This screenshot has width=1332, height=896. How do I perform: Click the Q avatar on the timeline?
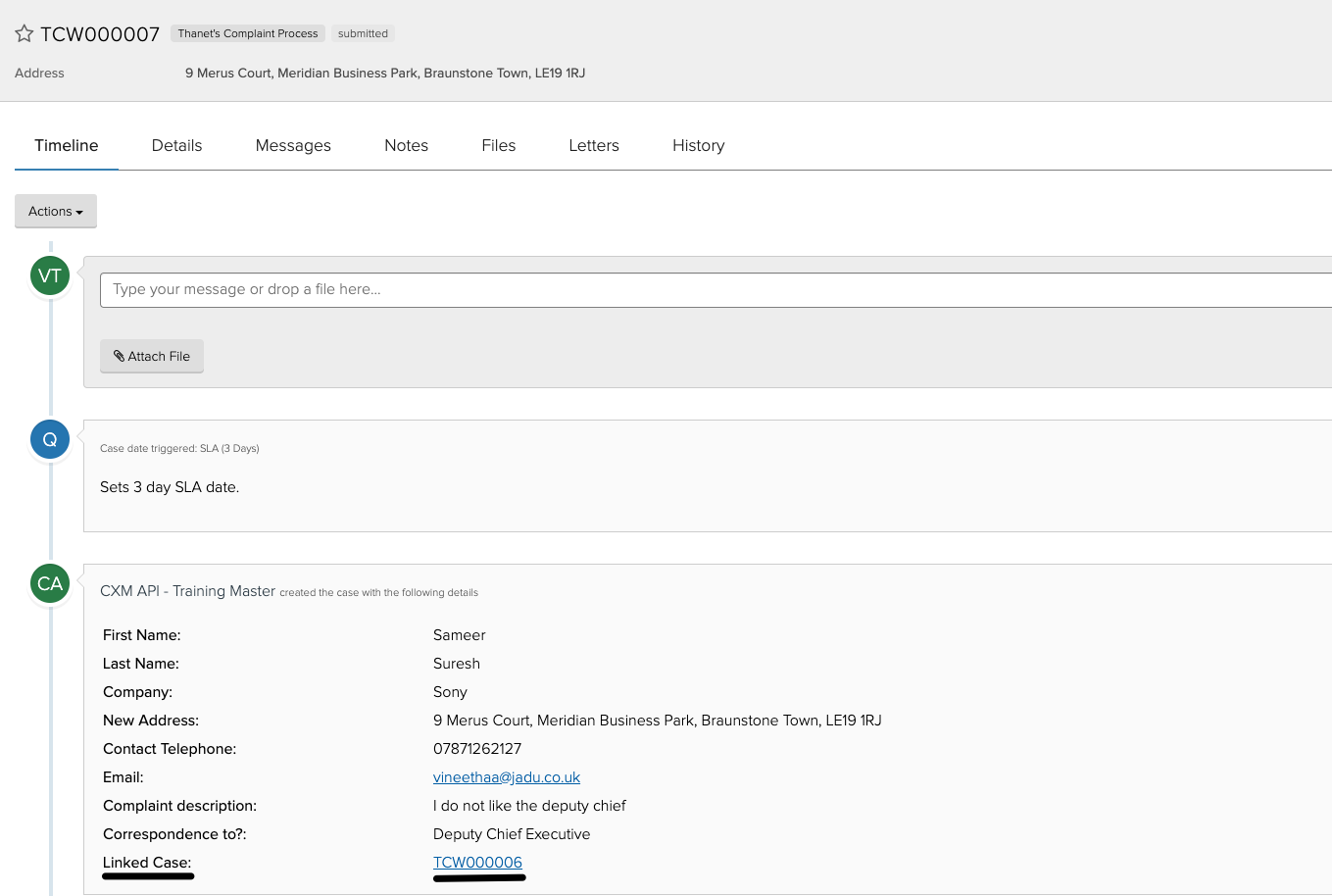(x=50, y=439)
